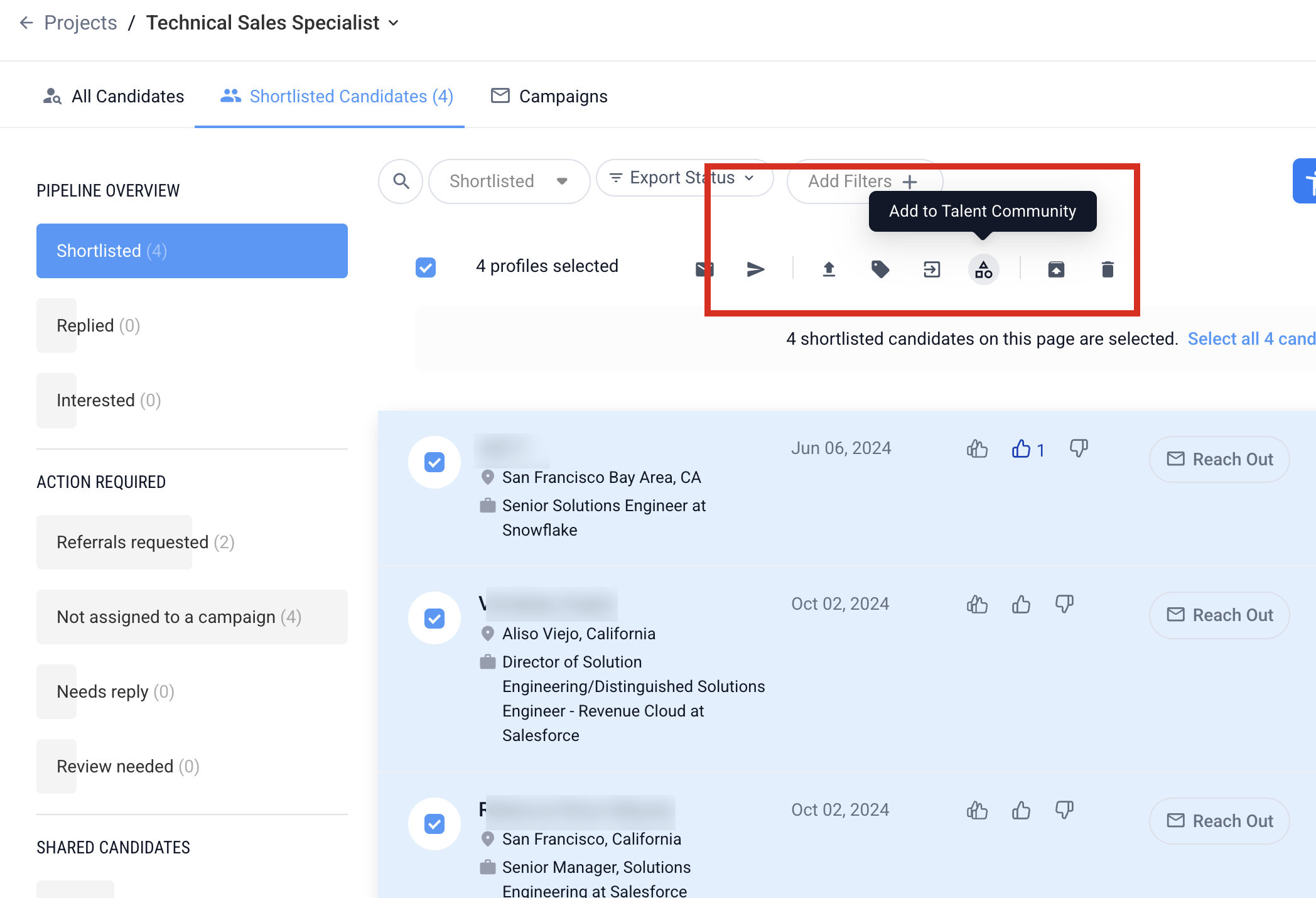Click Reach Out for the Aliso Viejo candidate
Image resolution: width=1316 pixels, height=898 pixels.
point(1219,615)
